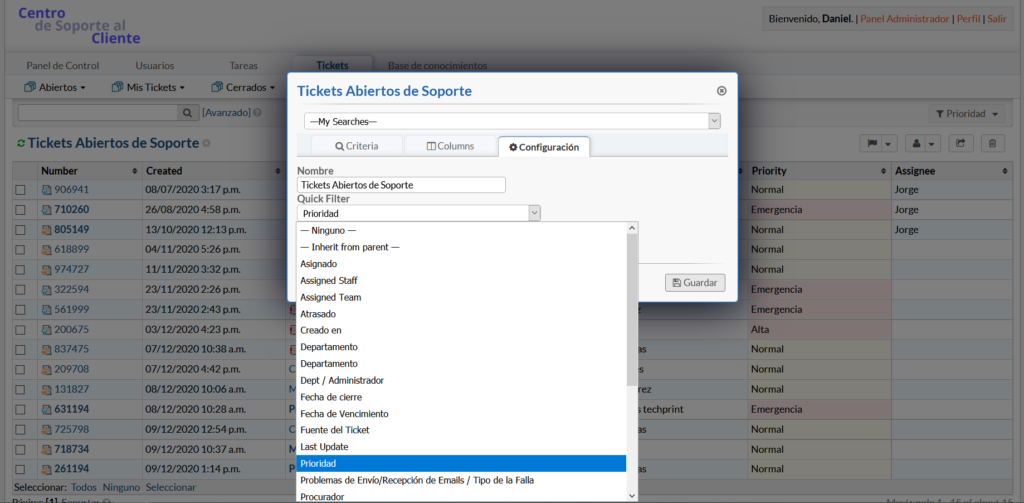
Task: Open the Columns tab
Action: (450, 146)
